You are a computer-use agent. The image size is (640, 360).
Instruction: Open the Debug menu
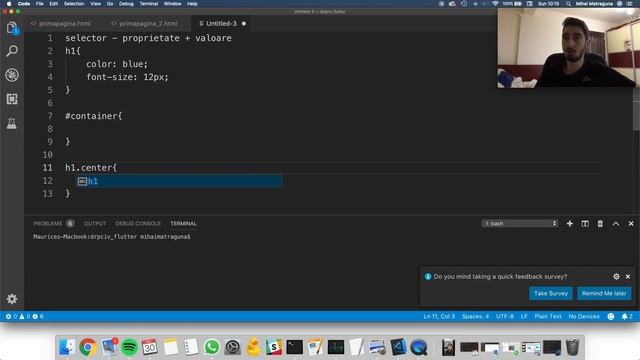[x=126, y=4]
